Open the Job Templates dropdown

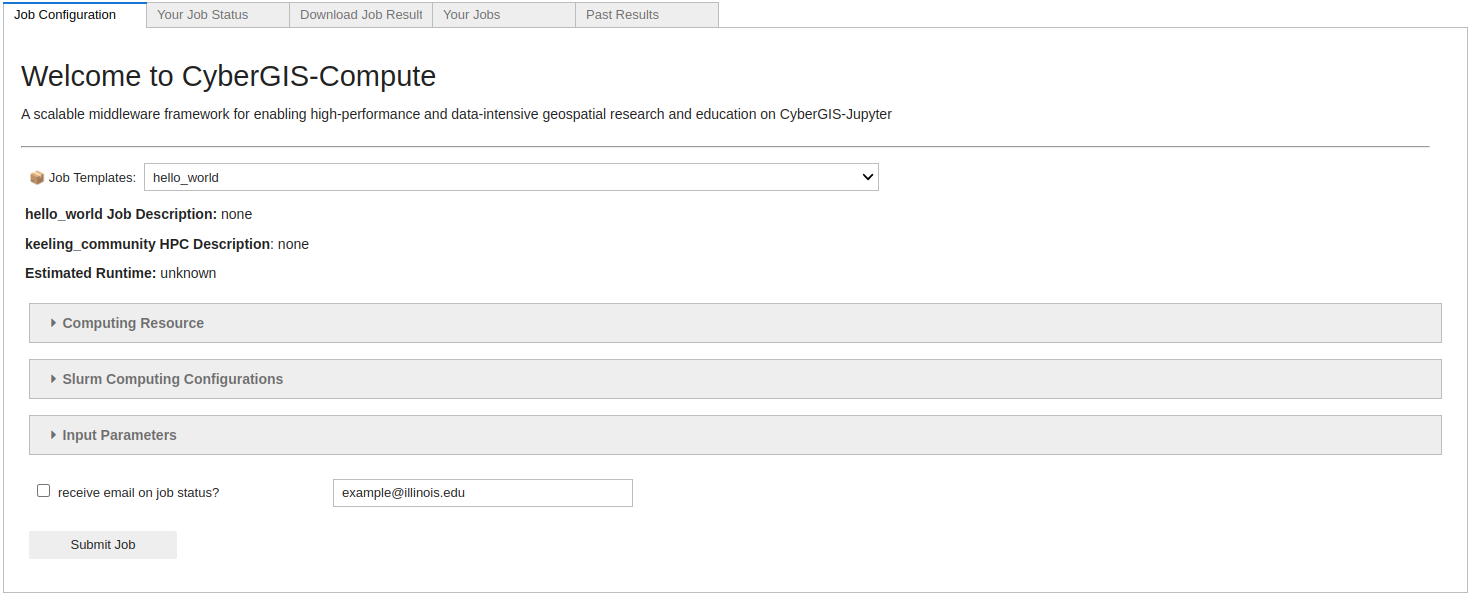pyautogui.click(x=510, y=177)
